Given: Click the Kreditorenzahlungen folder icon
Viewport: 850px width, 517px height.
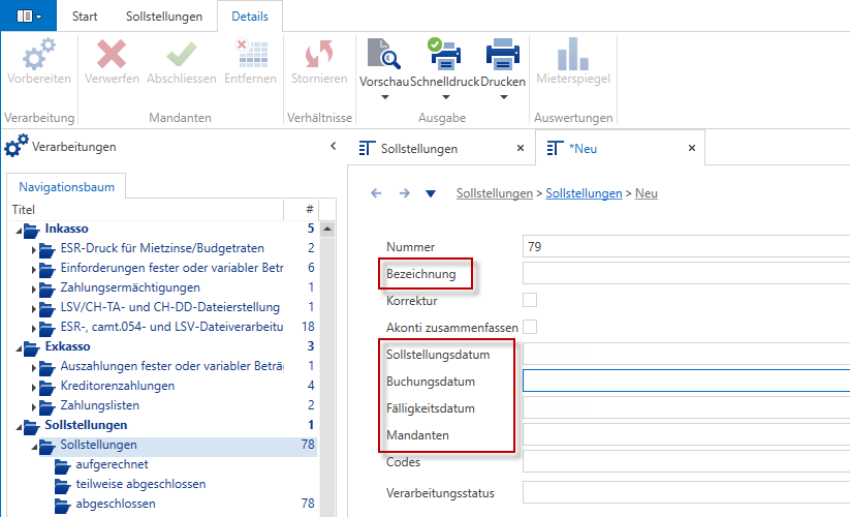Looking at the screenshot, I should point(47,387).
